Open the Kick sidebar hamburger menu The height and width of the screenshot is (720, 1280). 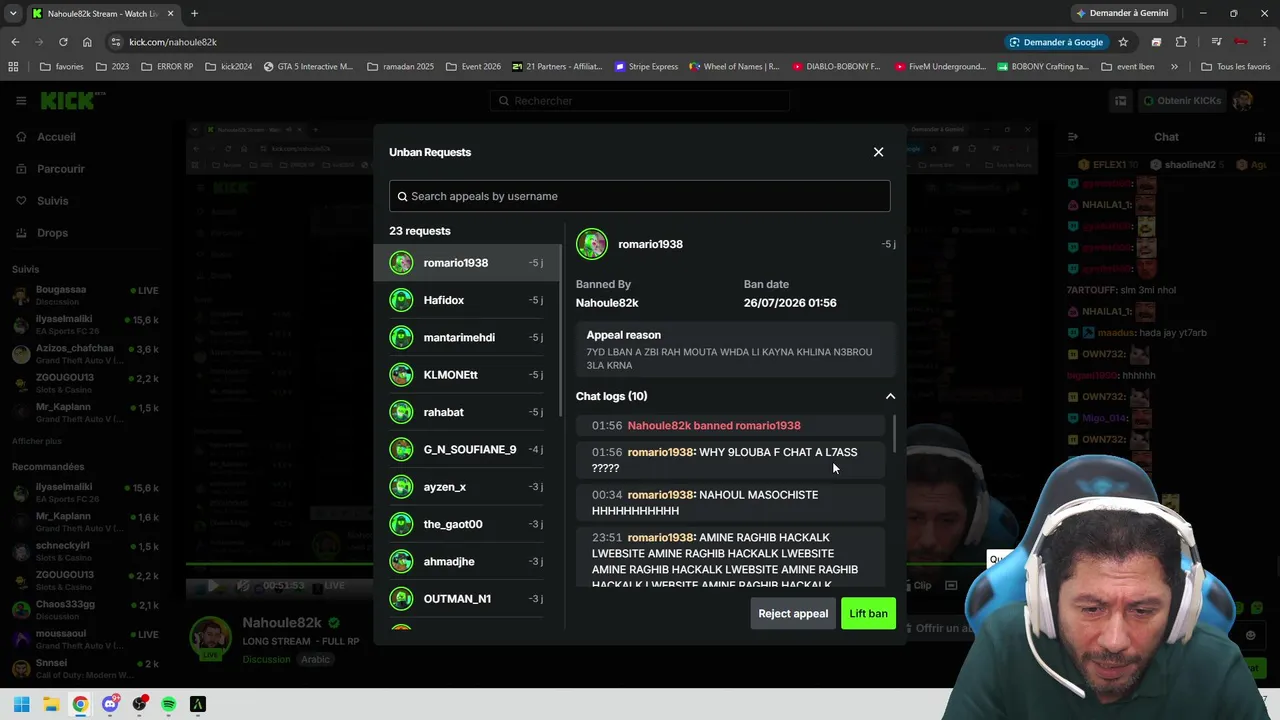tap(20, 100)
